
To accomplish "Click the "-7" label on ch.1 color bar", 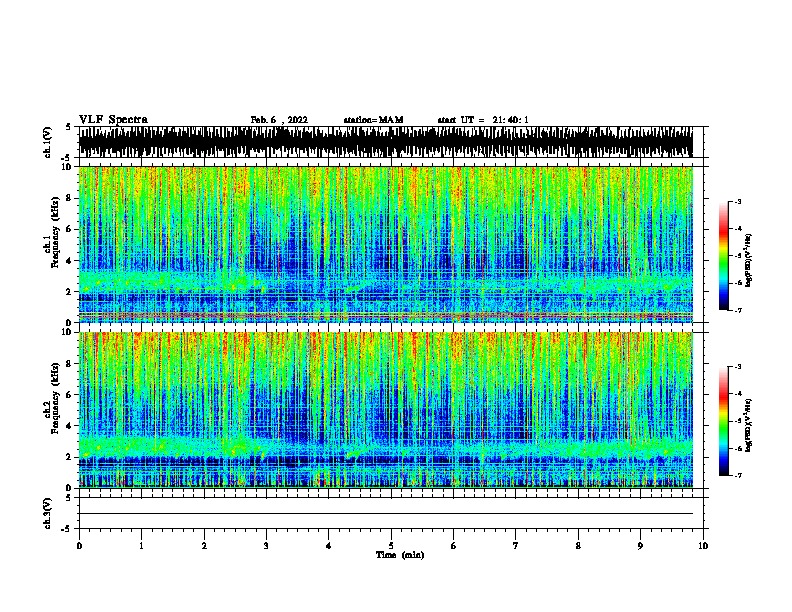I will point(738,310).
